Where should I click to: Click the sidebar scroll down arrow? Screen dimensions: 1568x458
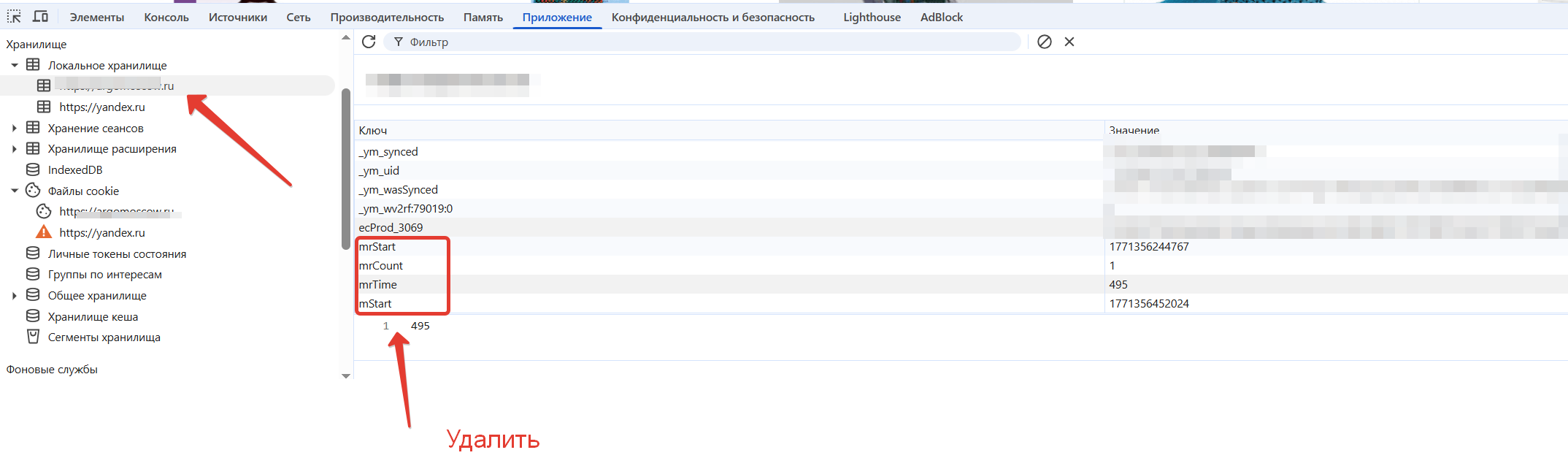346,375
